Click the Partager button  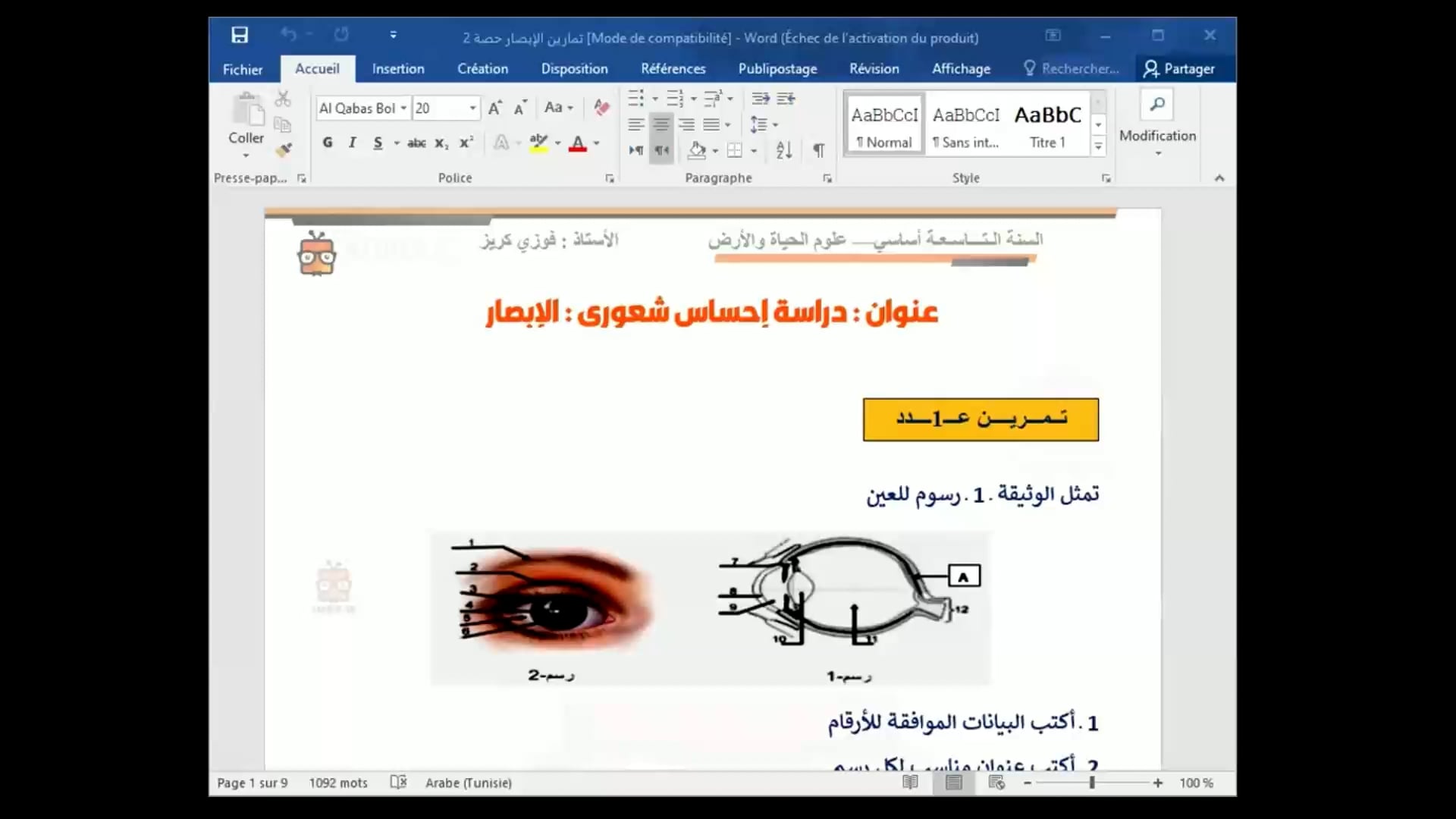click(x=1179, y=69)
